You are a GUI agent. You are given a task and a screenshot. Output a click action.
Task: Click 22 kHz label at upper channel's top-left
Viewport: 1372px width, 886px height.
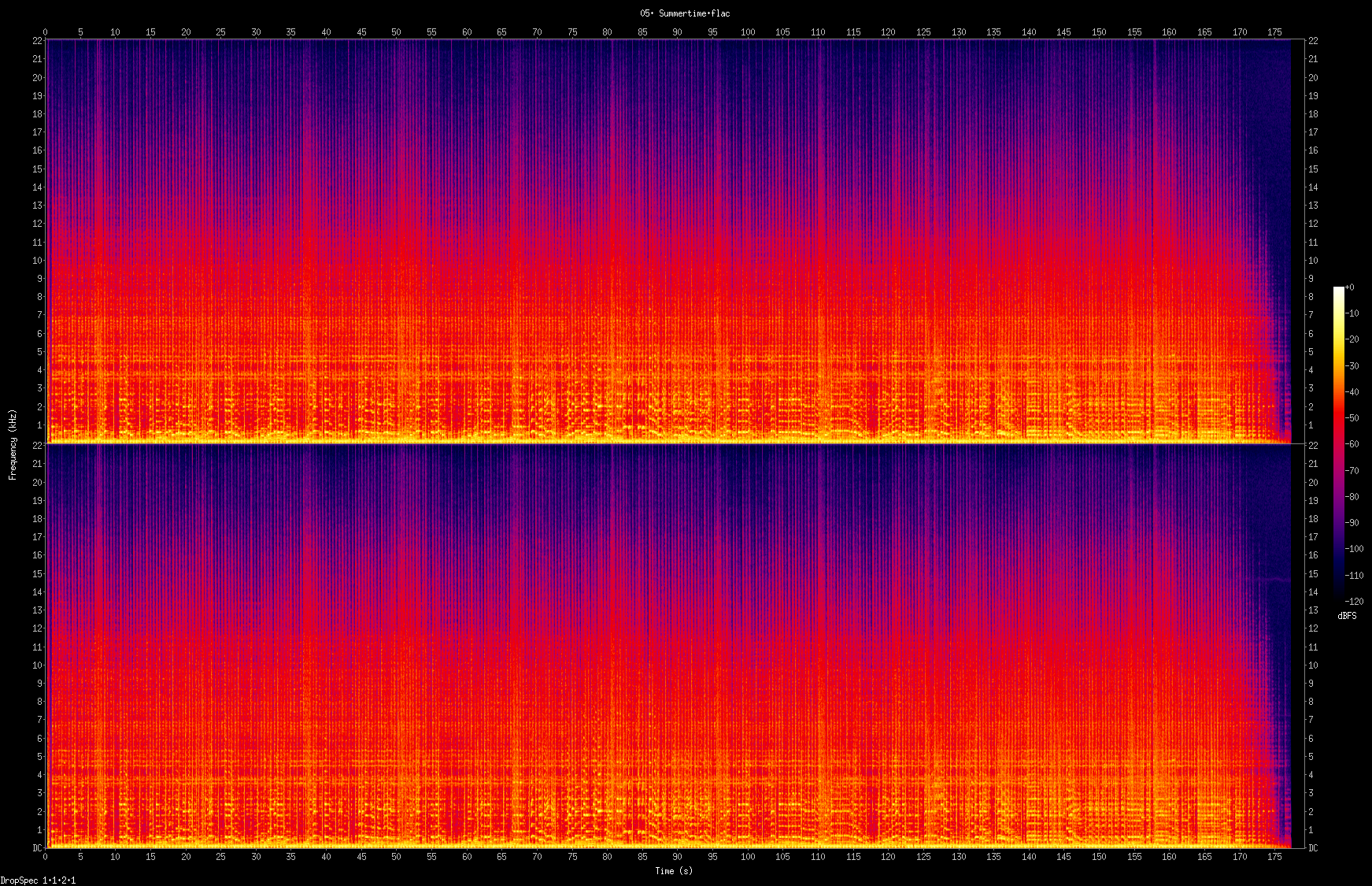(x=37, y=41)
